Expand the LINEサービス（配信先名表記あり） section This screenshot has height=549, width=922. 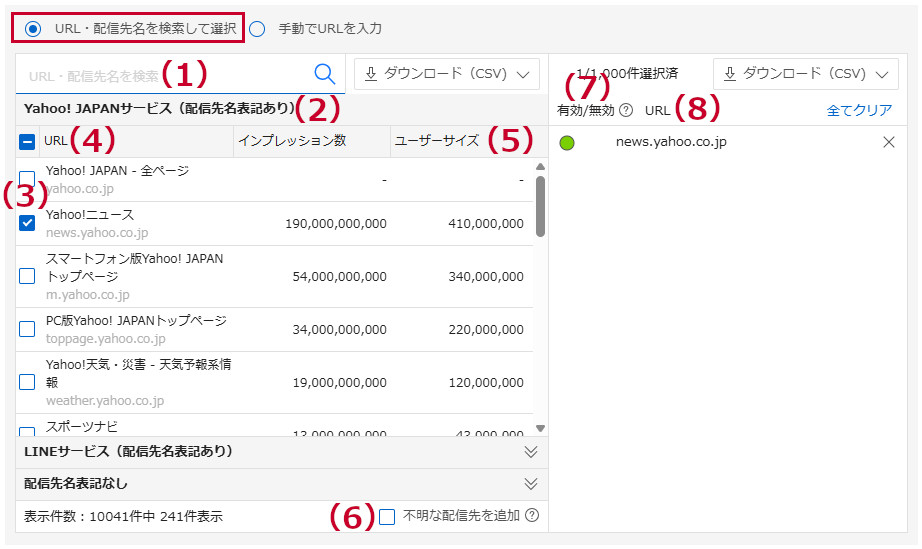pyautogui.click(x=282, y=451)
